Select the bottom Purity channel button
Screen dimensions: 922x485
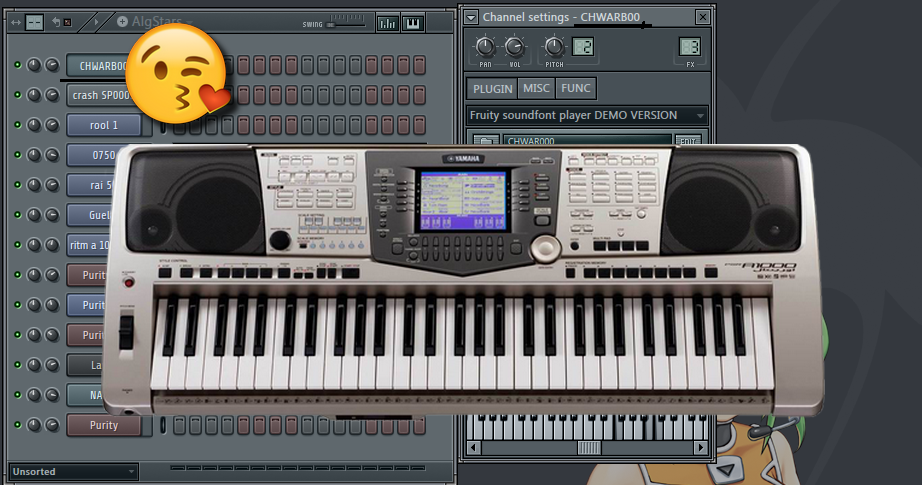103,425
